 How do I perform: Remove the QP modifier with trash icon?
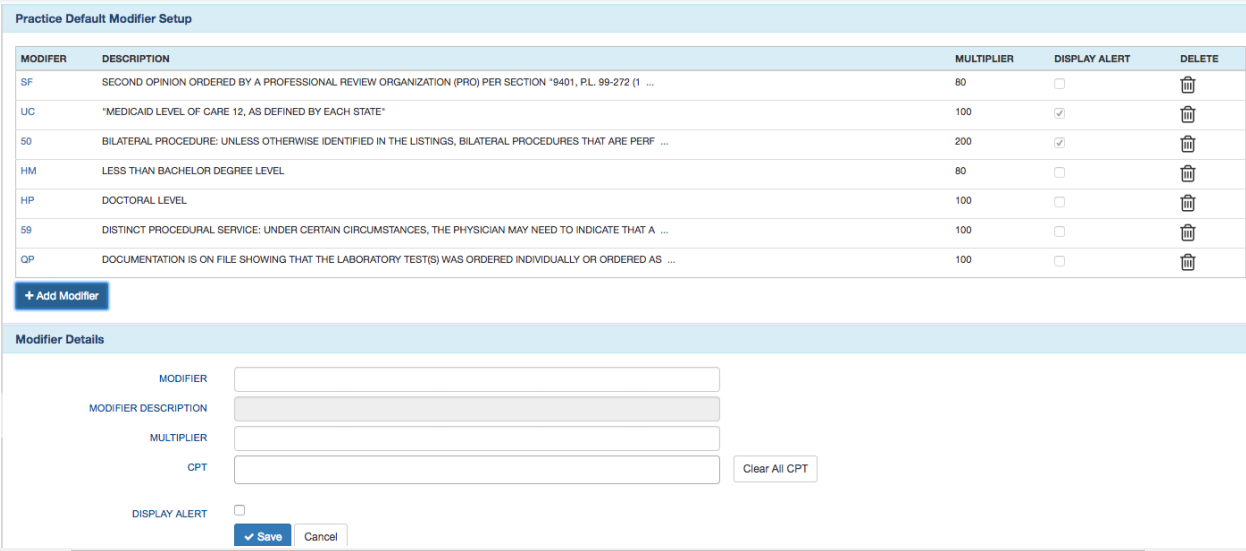pos(1187,262)
